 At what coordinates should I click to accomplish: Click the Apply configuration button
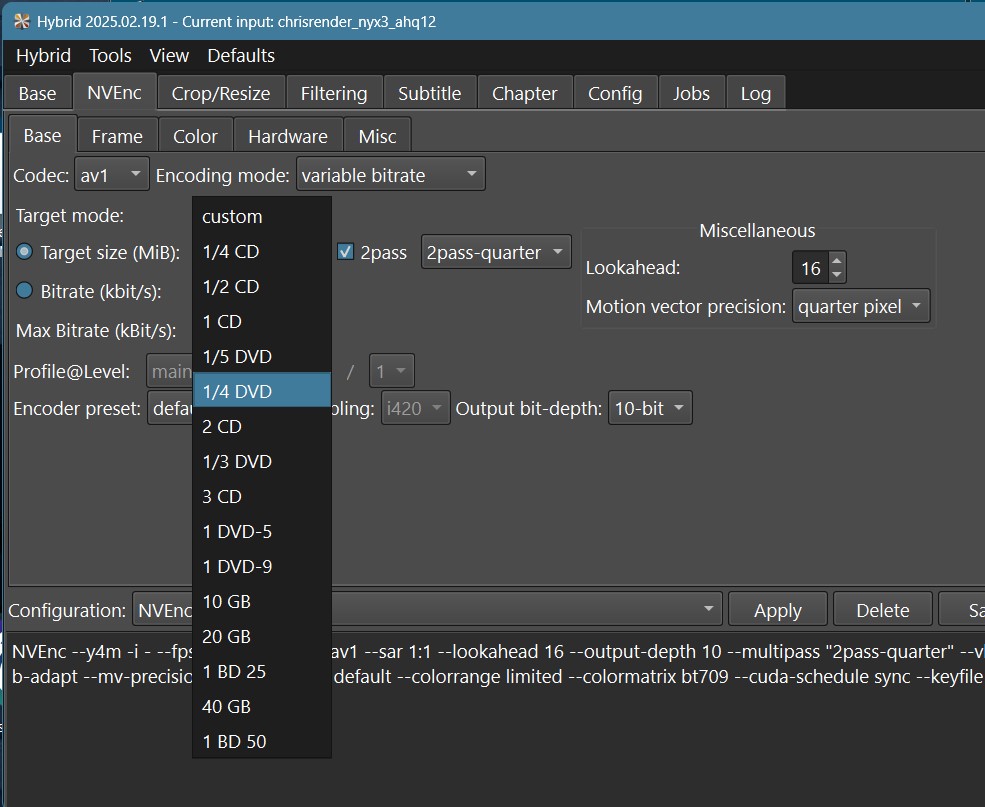pos(777,610)
